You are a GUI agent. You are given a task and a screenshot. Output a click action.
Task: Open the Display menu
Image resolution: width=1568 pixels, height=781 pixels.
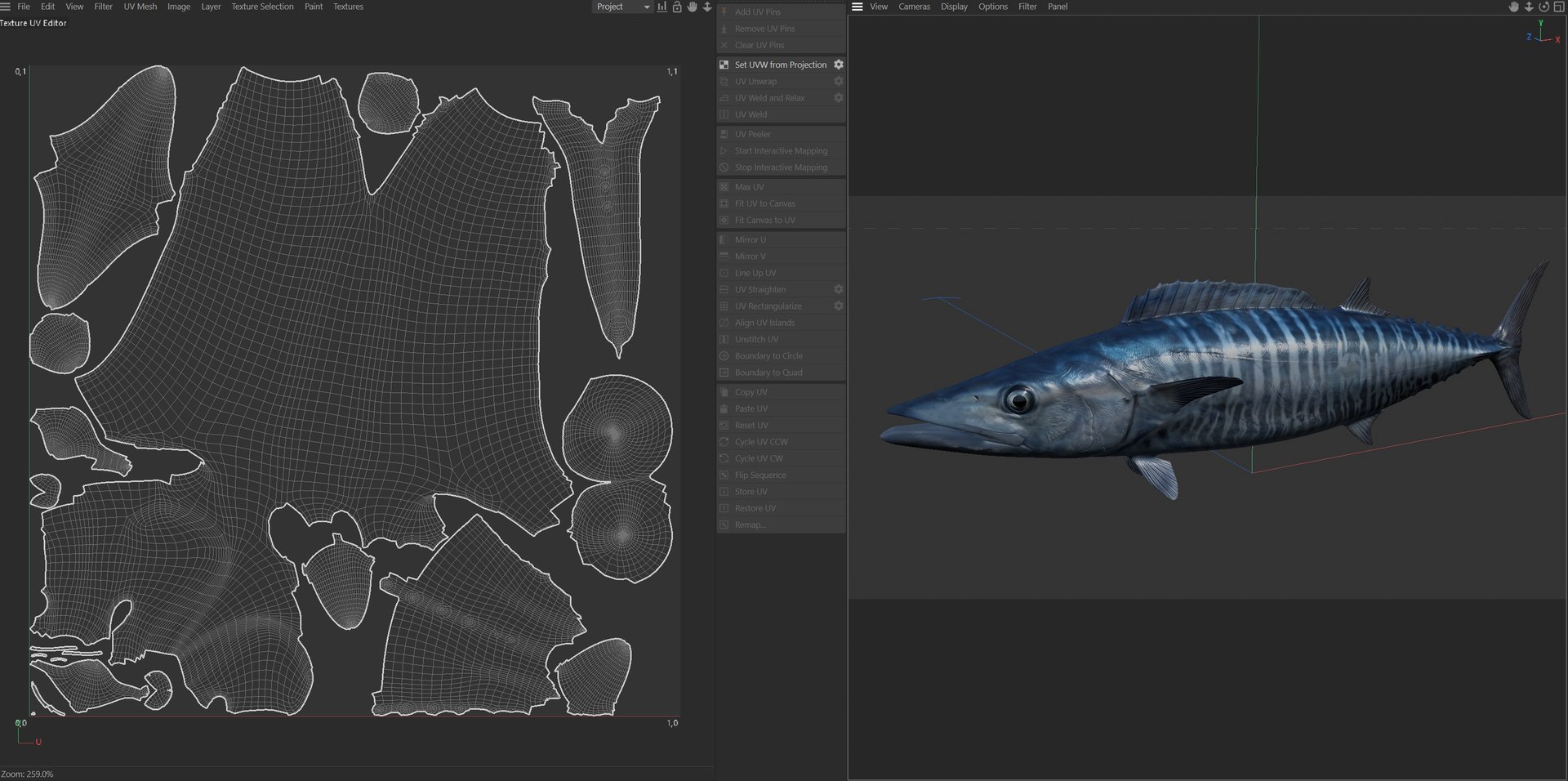pyautogui.click(x=954, y=7)
